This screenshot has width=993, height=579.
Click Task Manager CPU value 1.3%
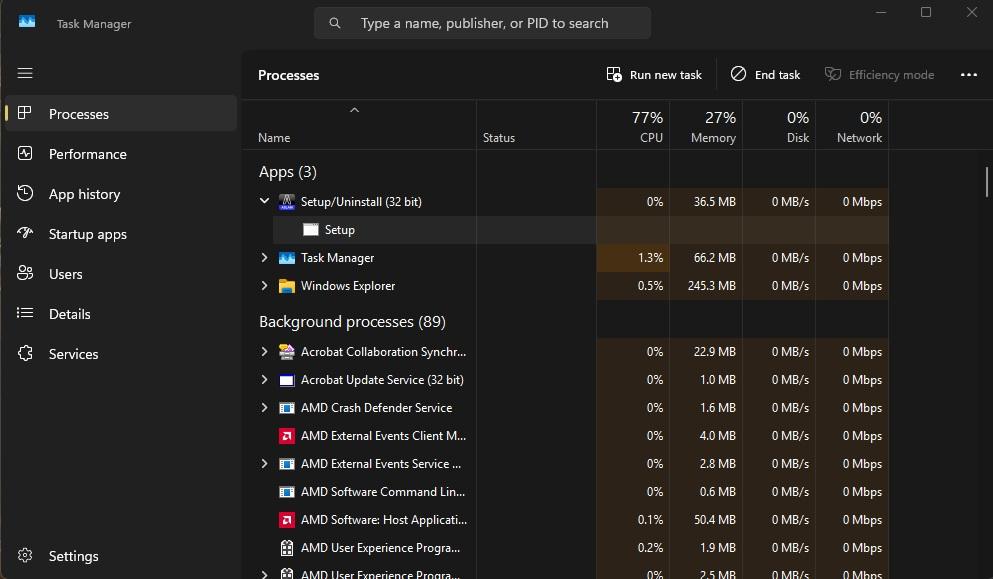coord(650,258)
